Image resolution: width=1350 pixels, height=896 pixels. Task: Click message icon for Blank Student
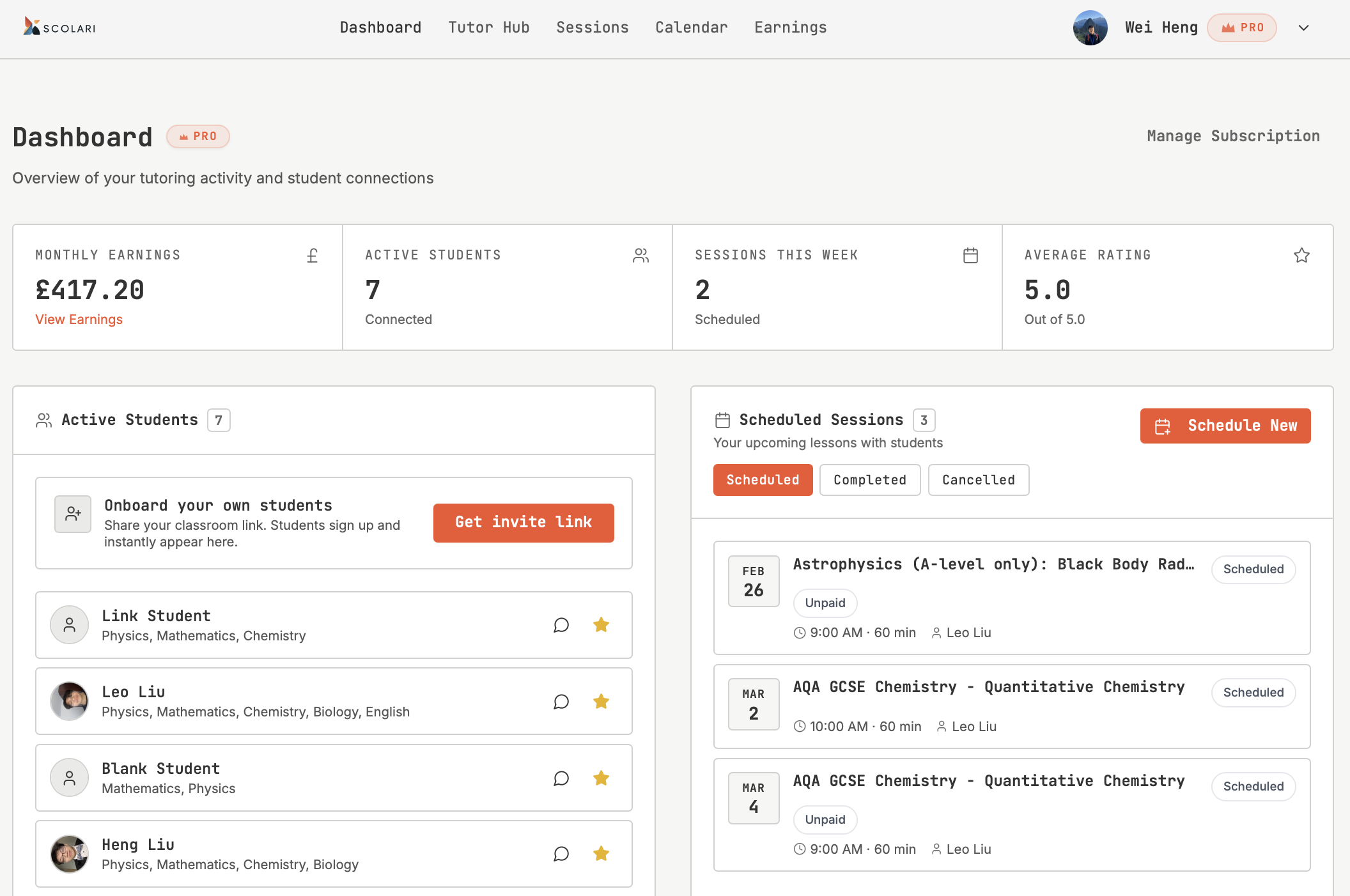click(x=561, y=778)
